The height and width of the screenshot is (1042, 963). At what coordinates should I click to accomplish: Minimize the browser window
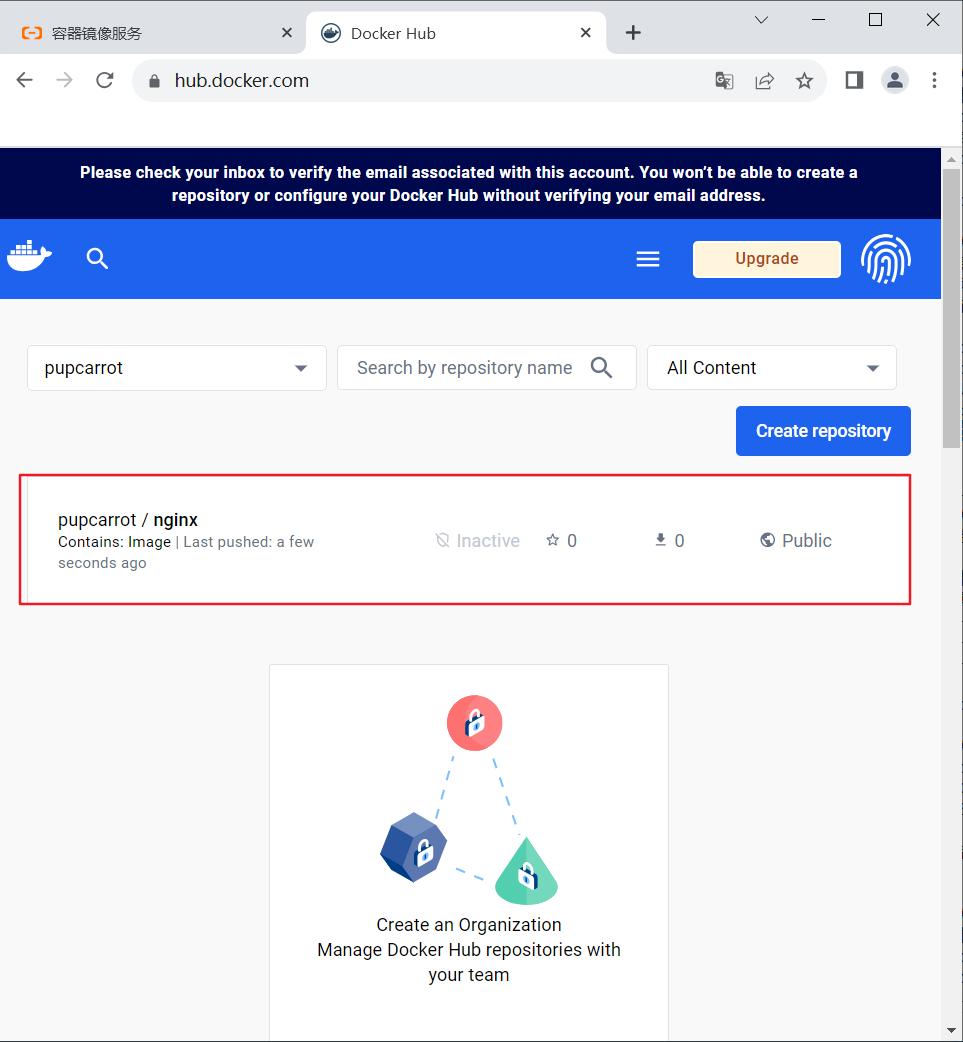pos(818,20)
